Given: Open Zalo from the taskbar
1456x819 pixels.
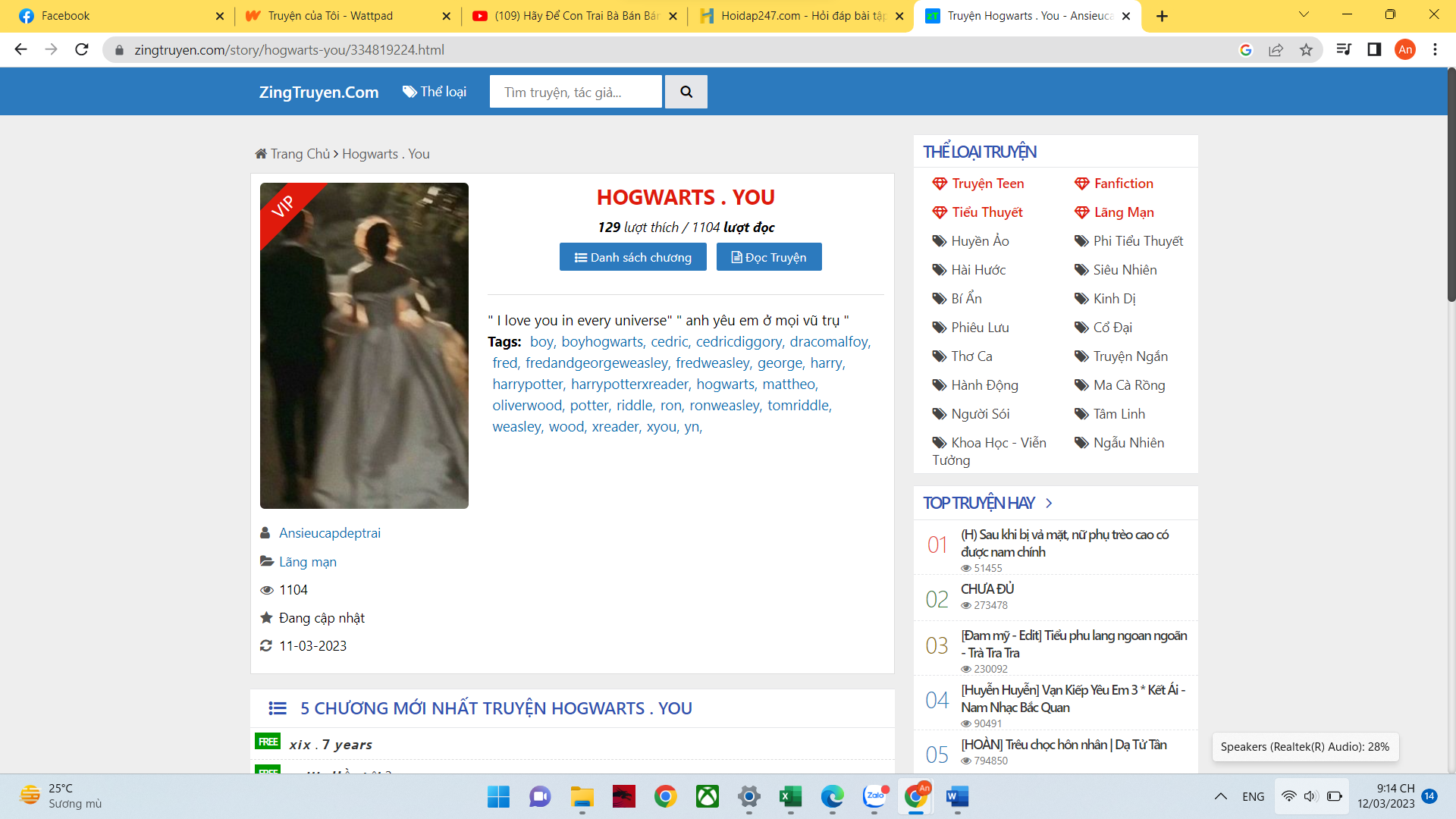Looking at the screenshot, I should [x=874, y=796].
